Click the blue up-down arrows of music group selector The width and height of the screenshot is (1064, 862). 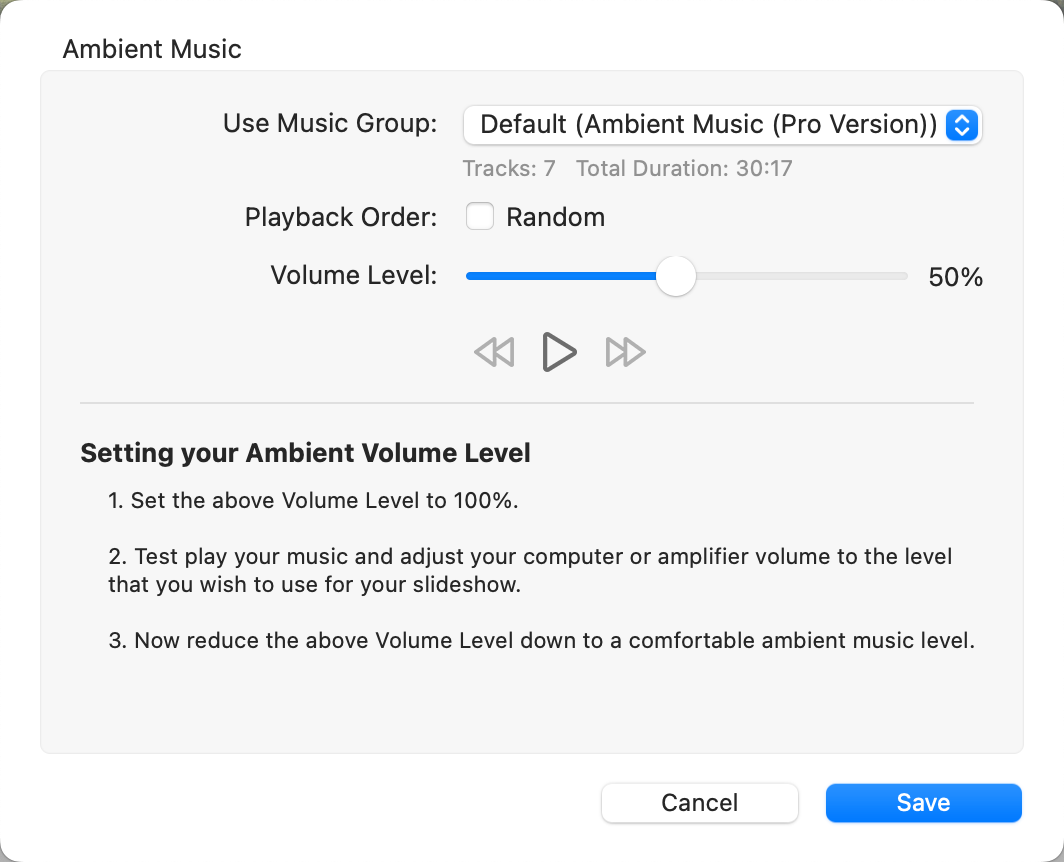961,125
